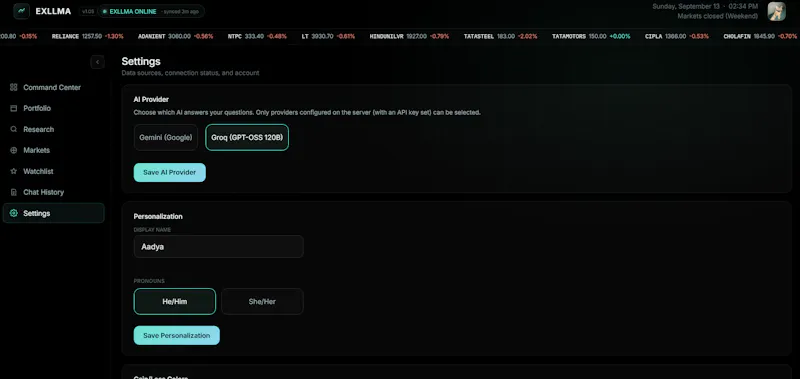Image resolution: width=800 pixels, height=379 pixels.
Task: Click the Chat History document icon
Action: tap(14, 192)
